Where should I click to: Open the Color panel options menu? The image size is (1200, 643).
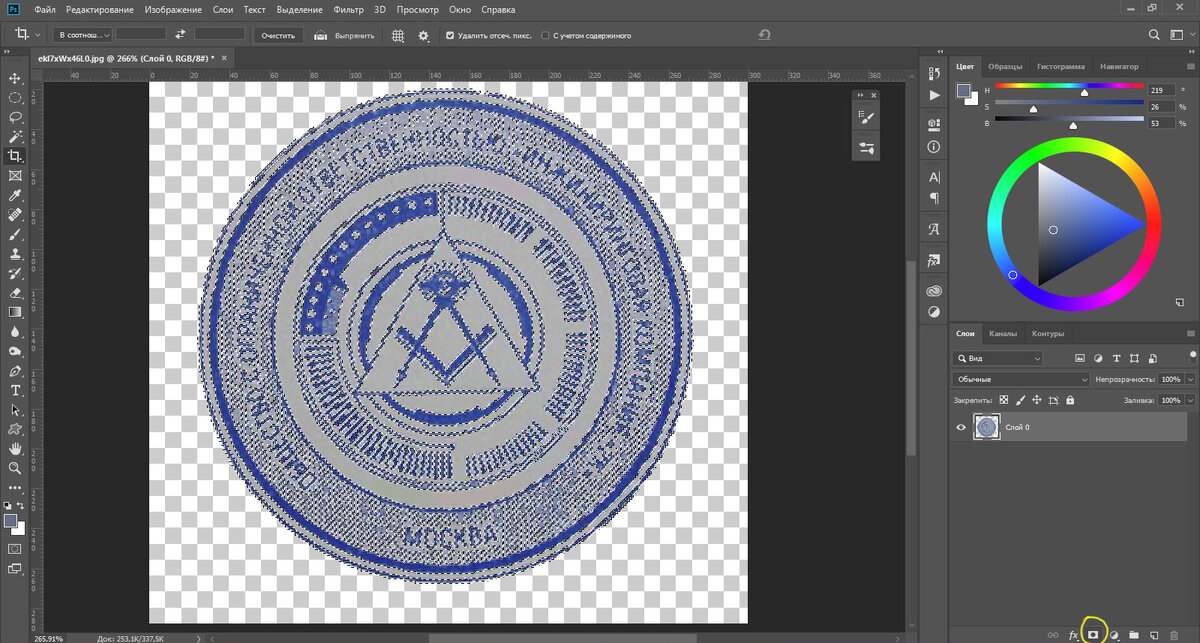point(1190,66)
